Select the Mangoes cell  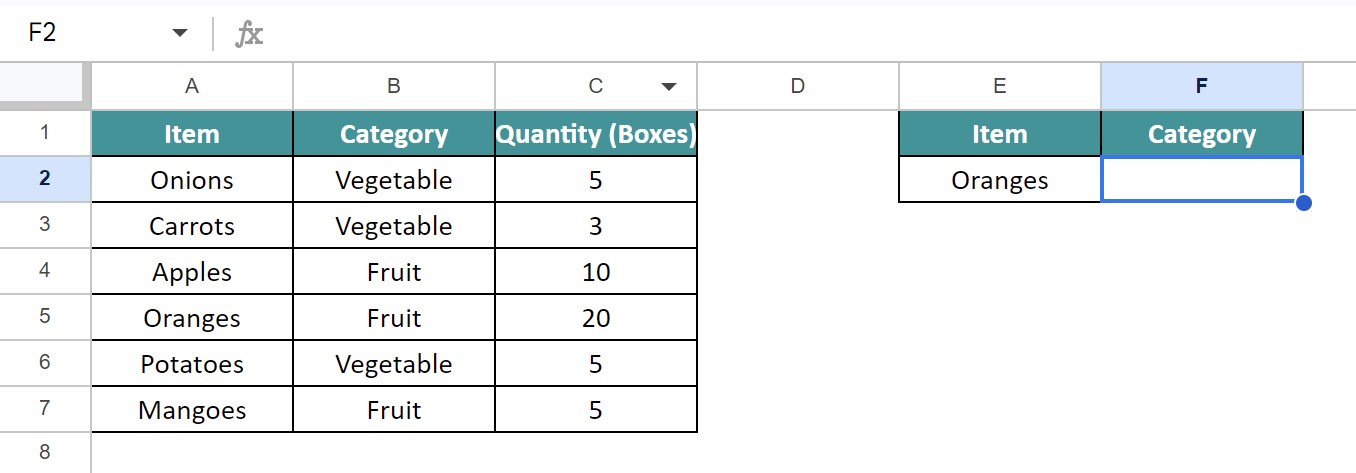coord(192,410)
